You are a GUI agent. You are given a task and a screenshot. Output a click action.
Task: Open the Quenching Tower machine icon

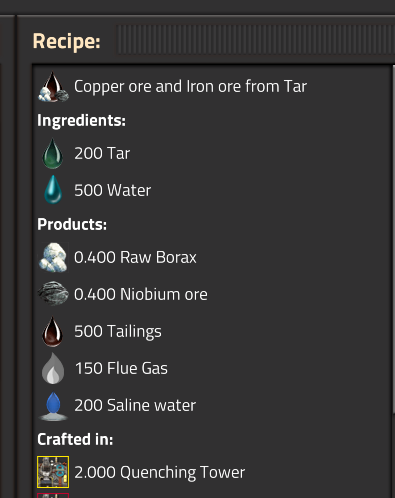coord(53,472)
